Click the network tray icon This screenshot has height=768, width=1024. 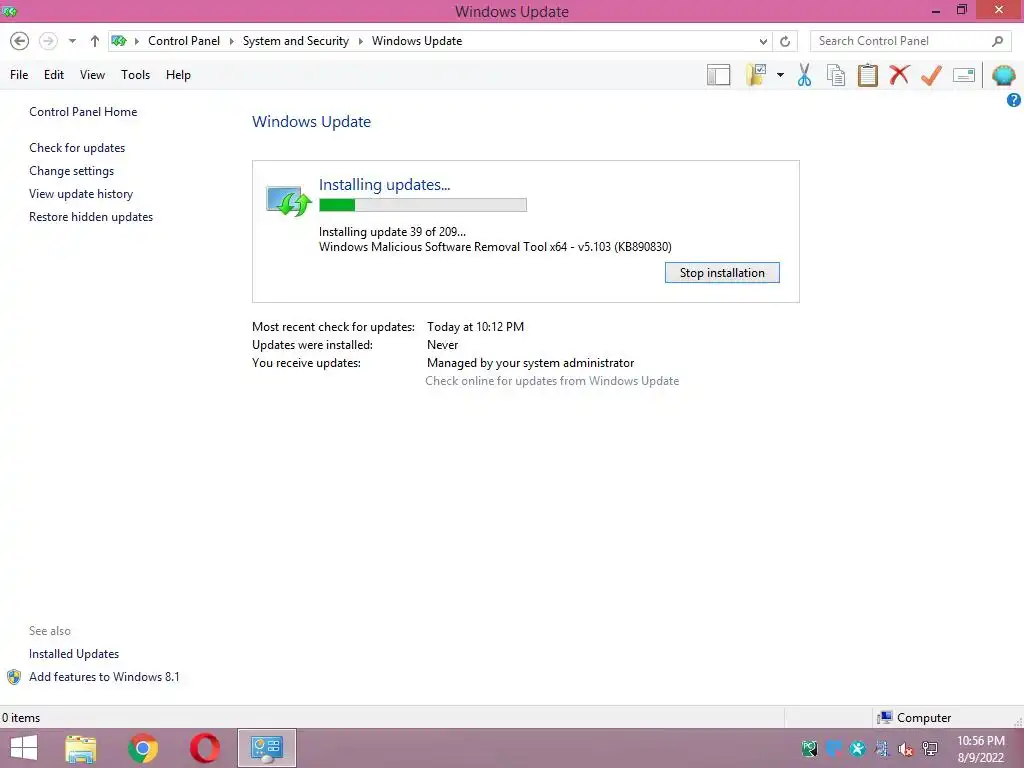tap(930, 749)
